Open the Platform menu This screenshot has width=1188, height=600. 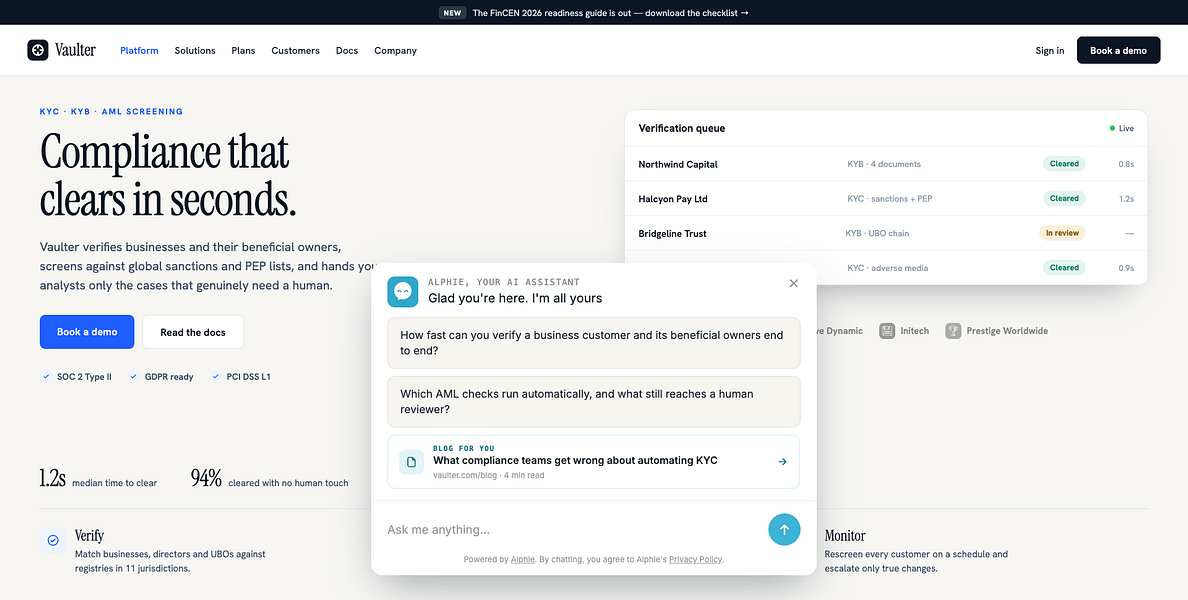[139, 51]
